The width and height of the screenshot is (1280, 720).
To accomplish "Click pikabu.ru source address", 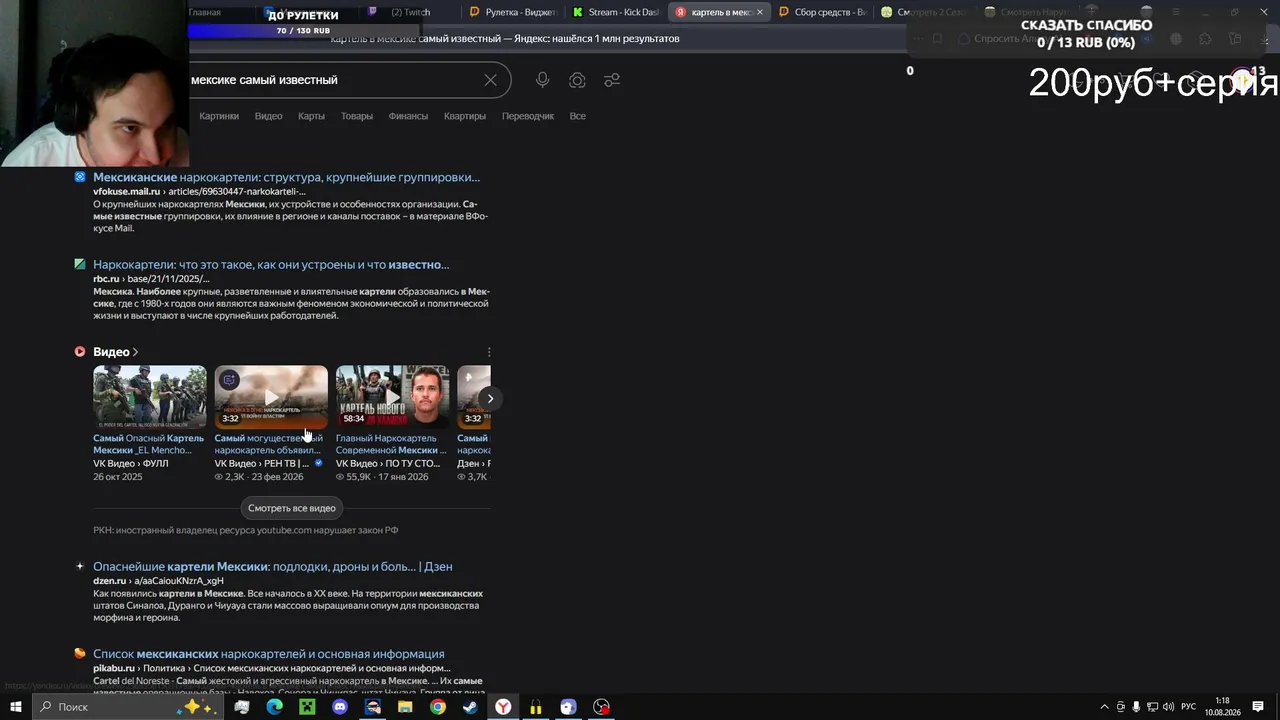I will pyautogui.click(x=113, y=668).
